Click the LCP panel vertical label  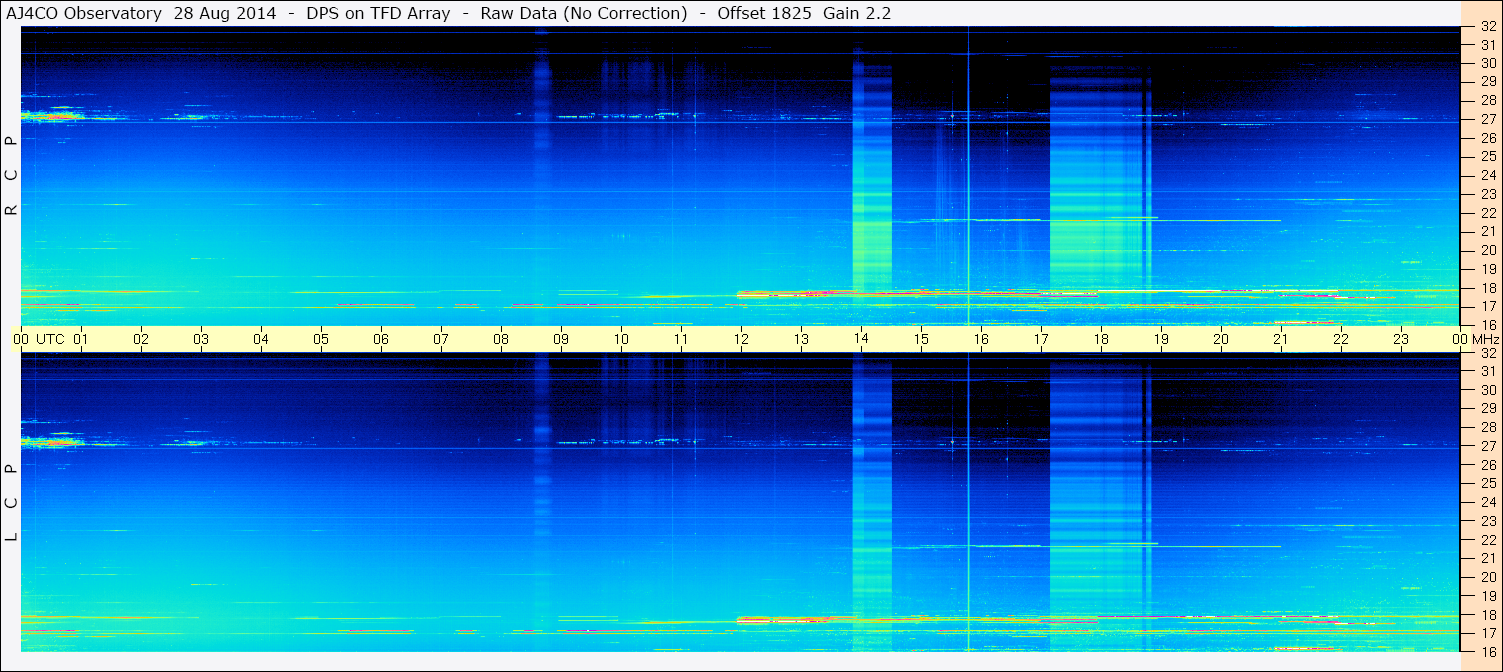[12, 503]
